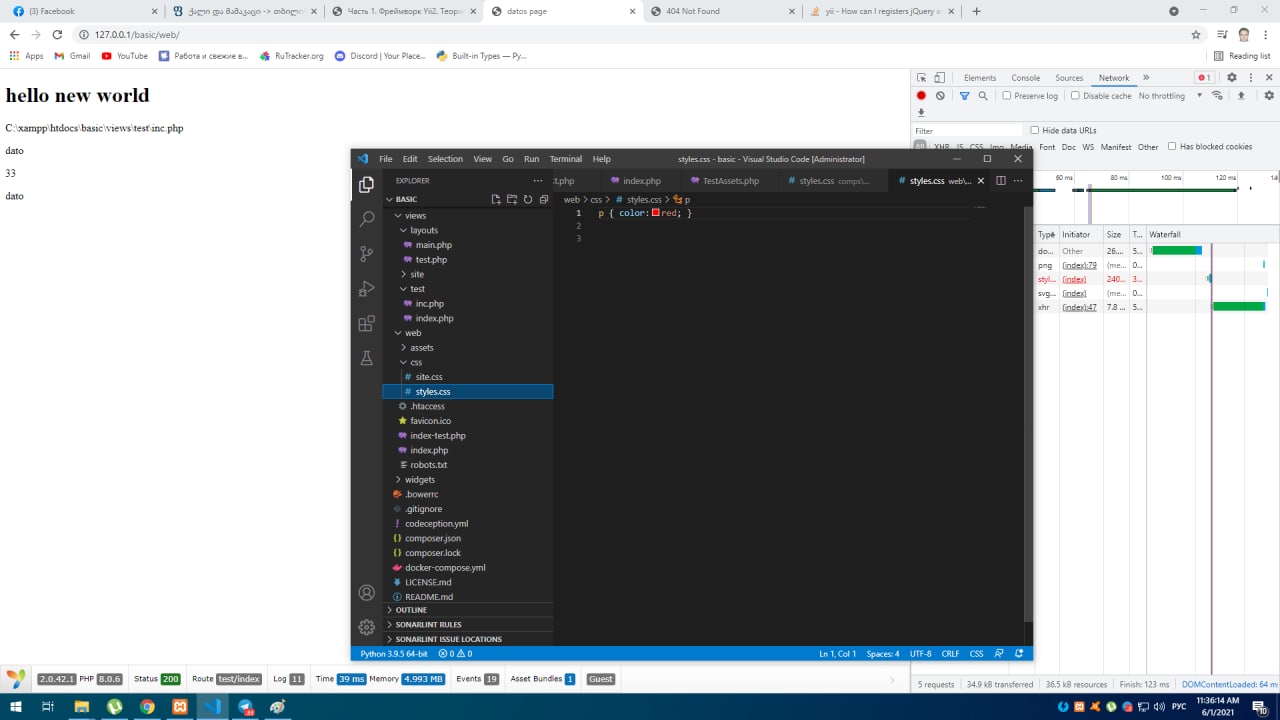Switch to DevTools Sources tab
Image resolution: width=1280 pixels, height=720 pixels.
tap(1069, 78)
